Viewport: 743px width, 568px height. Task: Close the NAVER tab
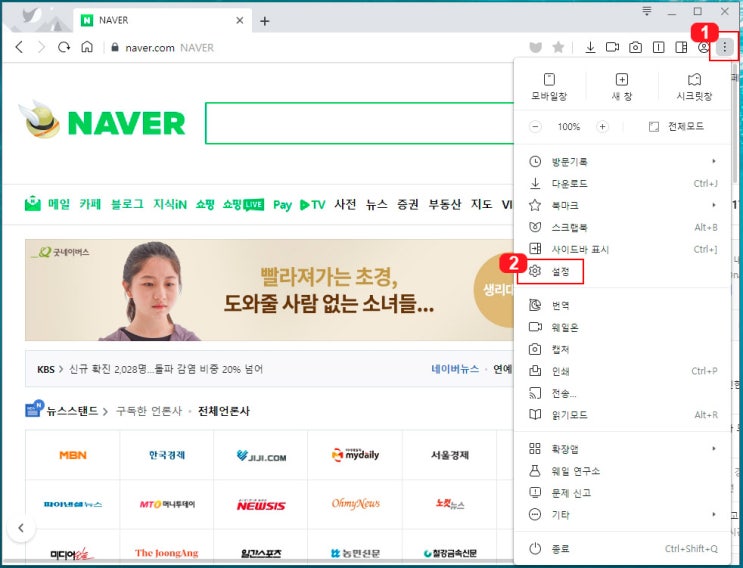tap(240, 20)
